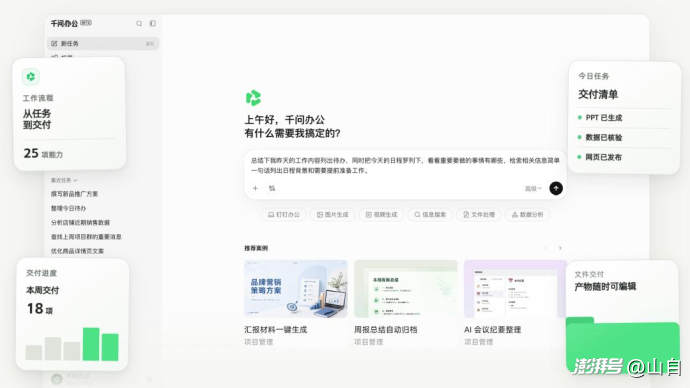This screenshot has width=690, height=388.
Task: Send the prompt with the black arrow button
Action: [556, 188]
